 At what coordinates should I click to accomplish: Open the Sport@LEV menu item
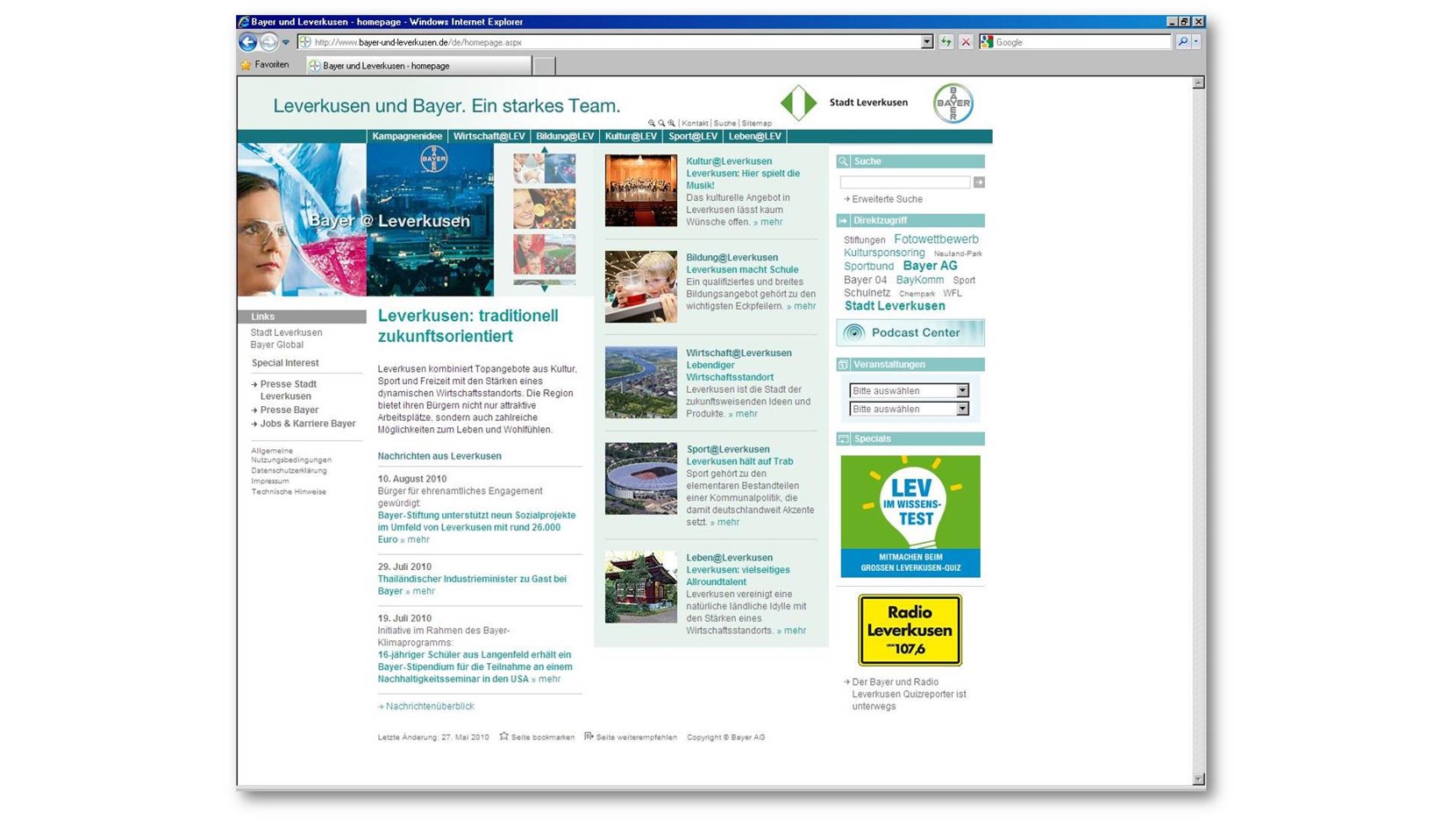pyautogui.click(x=693, y=136)
